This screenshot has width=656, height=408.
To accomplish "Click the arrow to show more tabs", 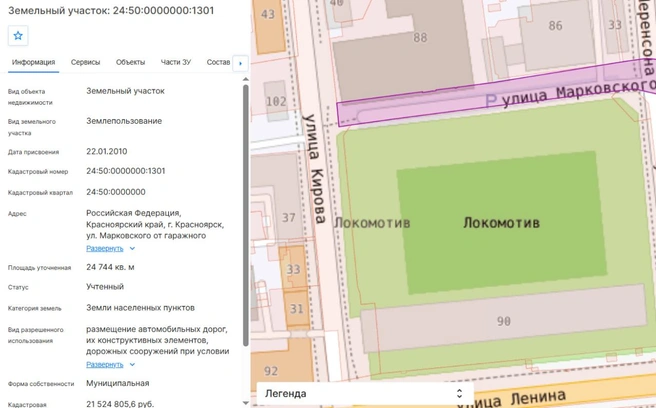I will [x=240, y=63].
